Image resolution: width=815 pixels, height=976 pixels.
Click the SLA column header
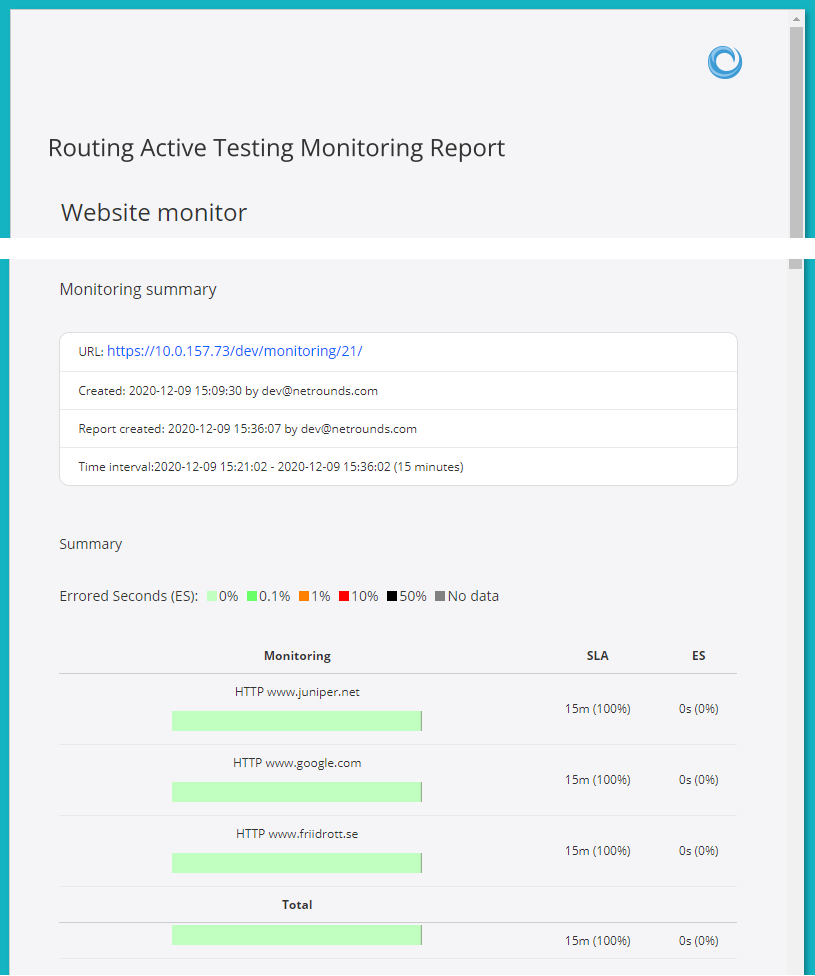pos(597,656)
